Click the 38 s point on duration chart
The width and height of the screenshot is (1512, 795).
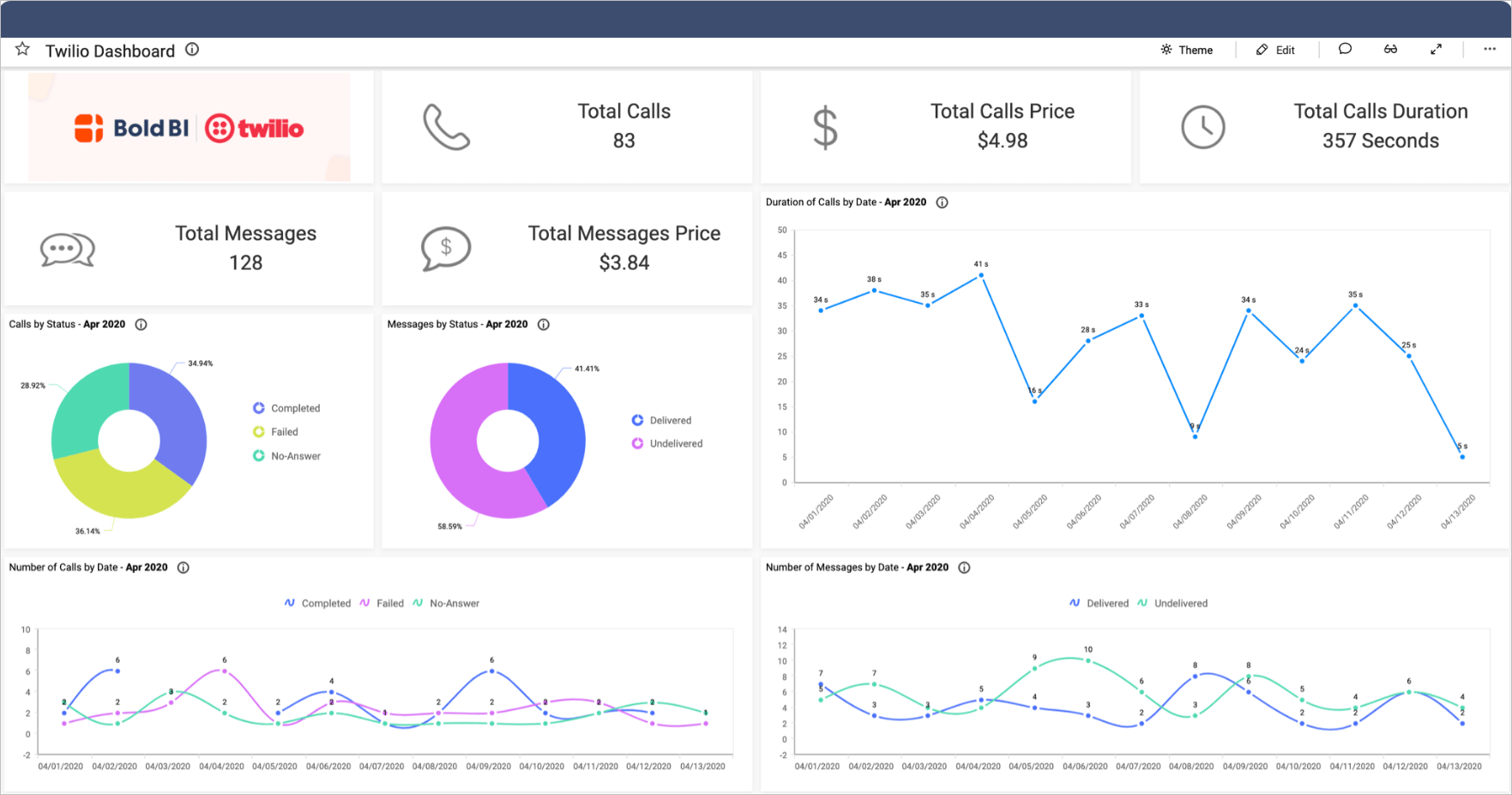(874, 291)
